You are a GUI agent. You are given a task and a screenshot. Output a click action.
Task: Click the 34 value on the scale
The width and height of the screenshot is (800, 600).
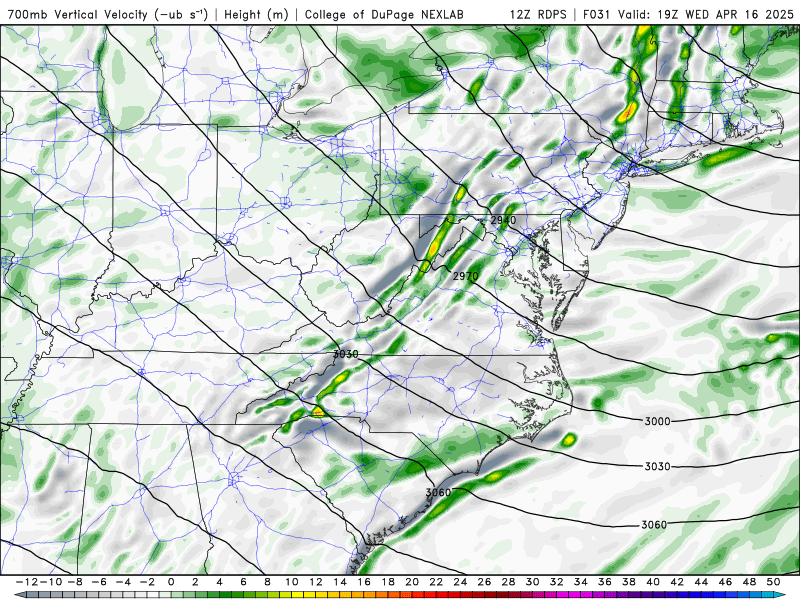point(581,582)
